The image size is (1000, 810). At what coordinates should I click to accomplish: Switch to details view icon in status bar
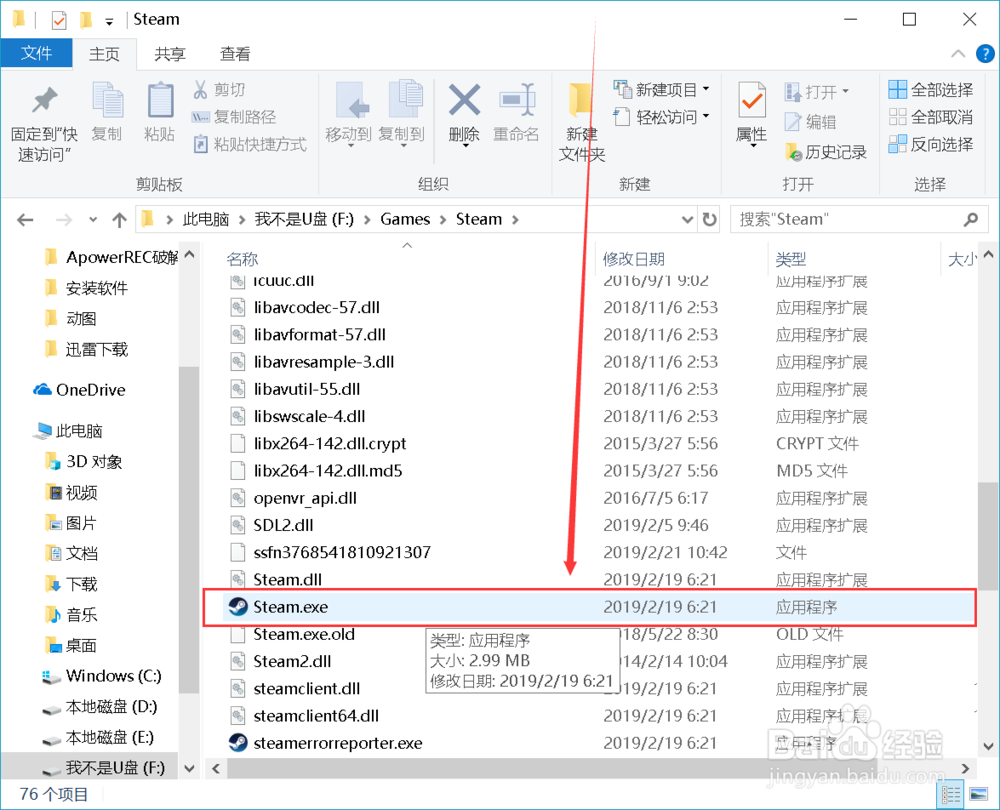pos(951,794)
